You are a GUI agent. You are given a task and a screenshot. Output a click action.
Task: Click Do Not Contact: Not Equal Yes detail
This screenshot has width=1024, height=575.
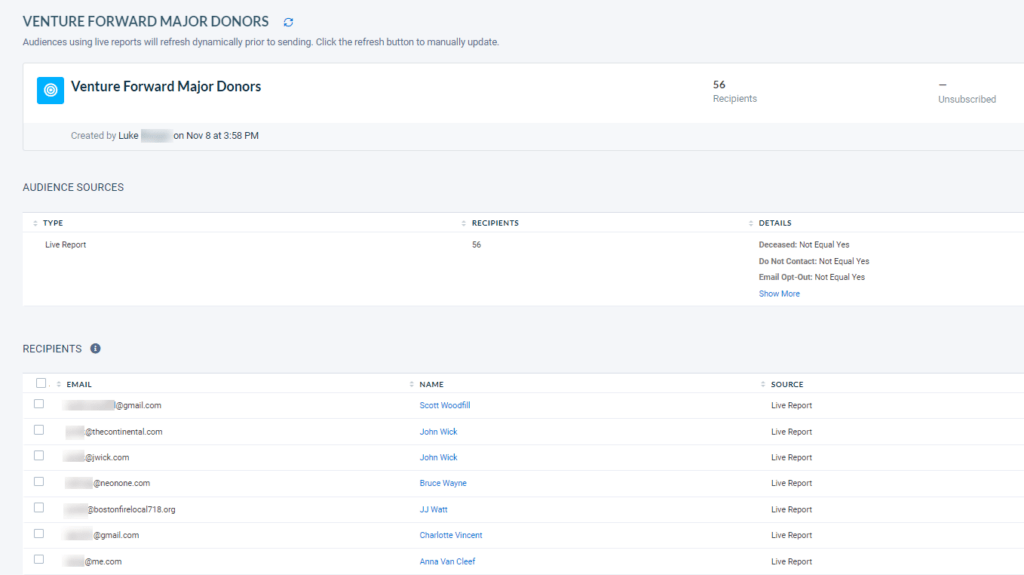pyautogui.click(x=814, y=261)
